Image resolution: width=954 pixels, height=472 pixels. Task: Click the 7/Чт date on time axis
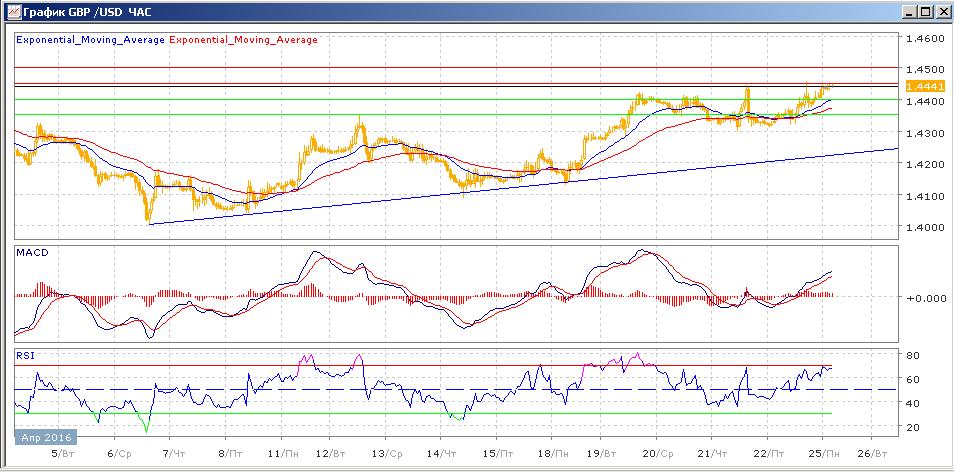pyautogui.click(x=173, y=454)
